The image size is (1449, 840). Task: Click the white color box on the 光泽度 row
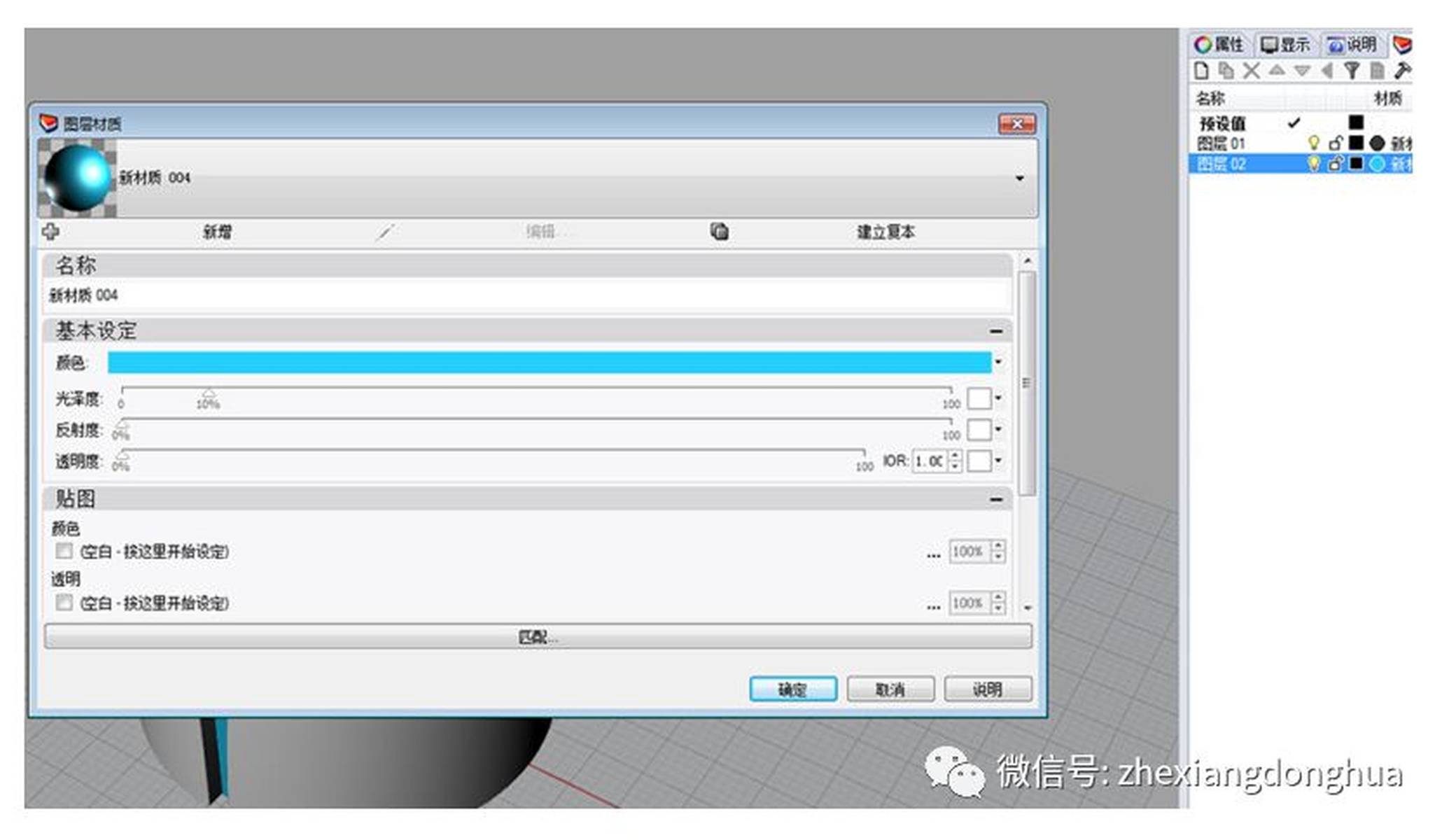[979, 398]
